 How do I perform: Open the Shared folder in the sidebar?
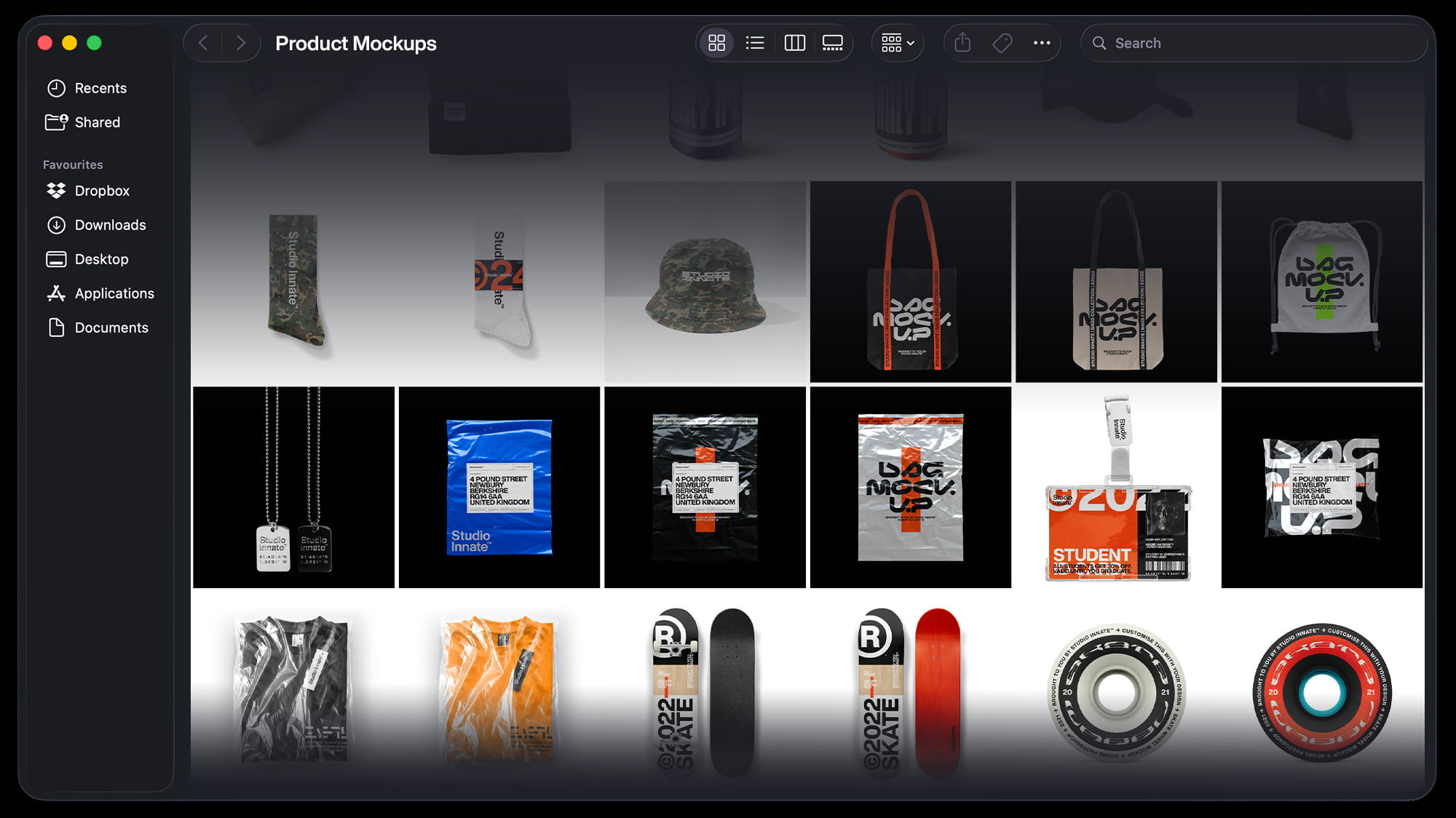(97, 122)
